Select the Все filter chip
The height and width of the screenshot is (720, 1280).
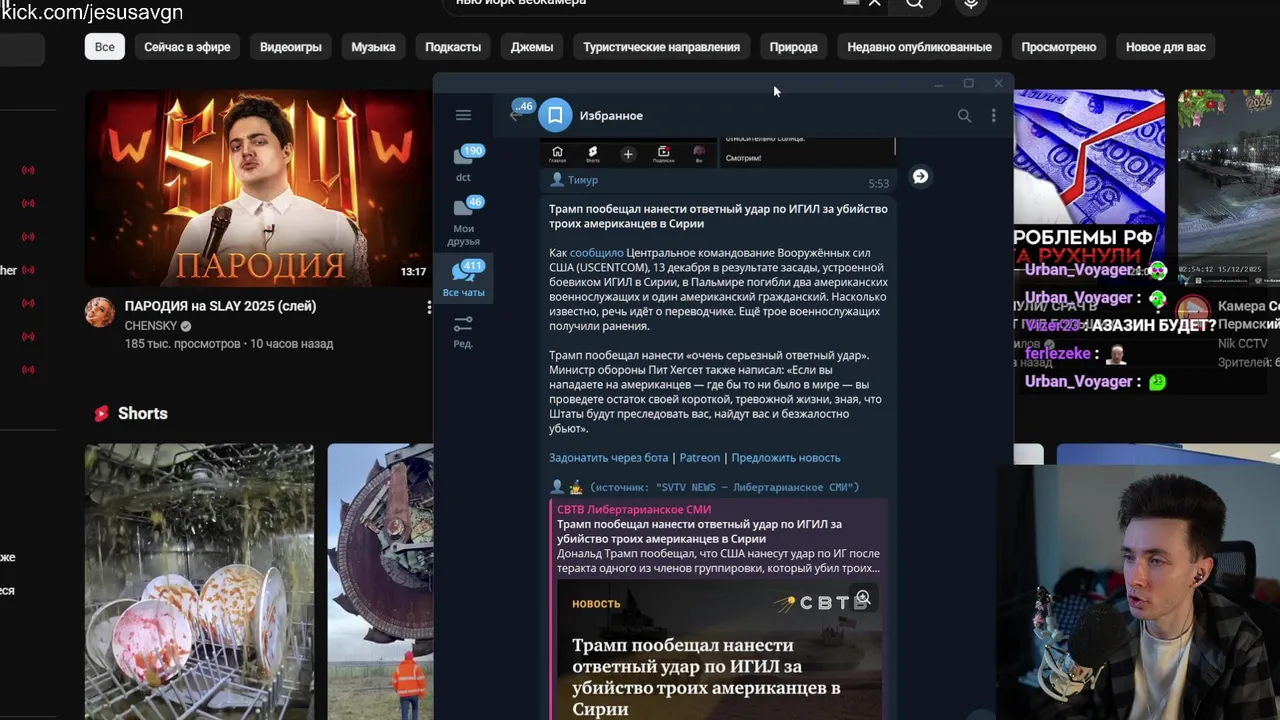coord(105,47)
